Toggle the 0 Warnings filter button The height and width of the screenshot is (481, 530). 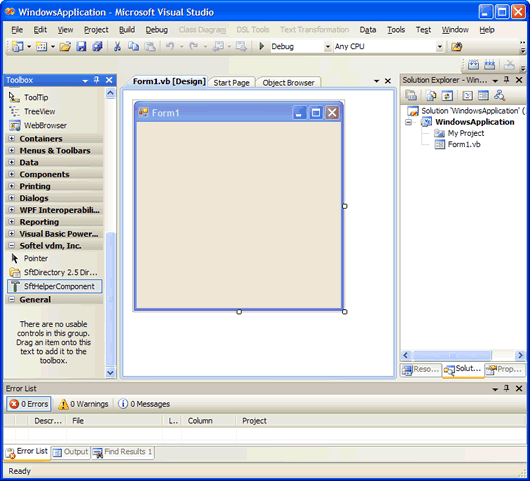pos(83,404)
